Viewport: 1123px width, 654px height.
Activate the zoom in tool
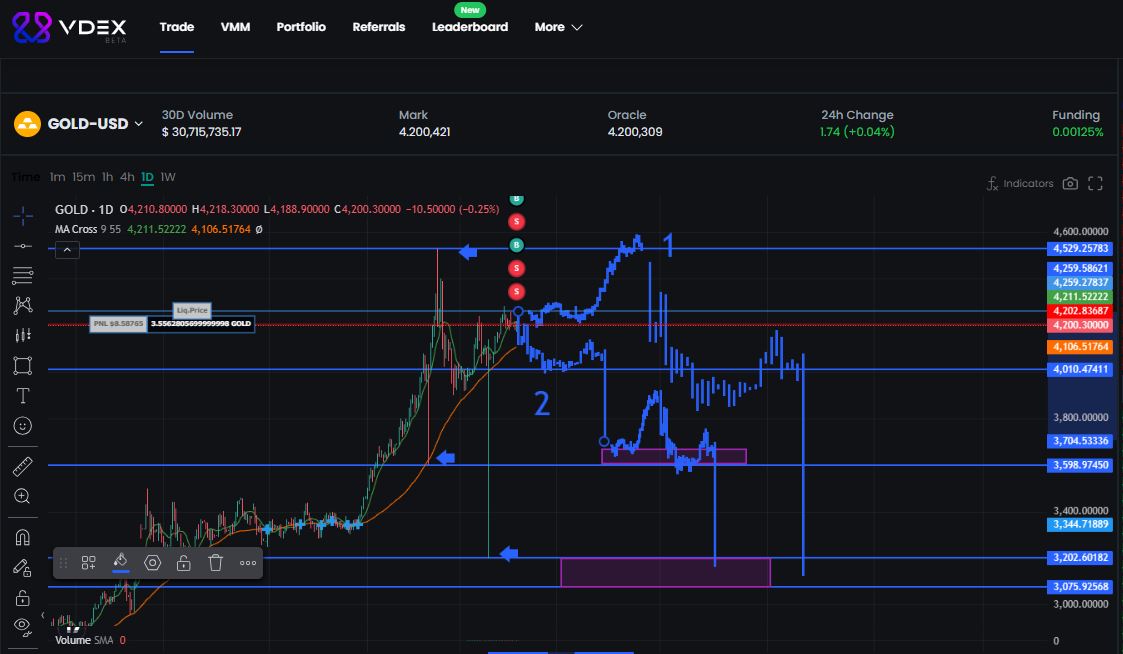(x=22, y=496)
